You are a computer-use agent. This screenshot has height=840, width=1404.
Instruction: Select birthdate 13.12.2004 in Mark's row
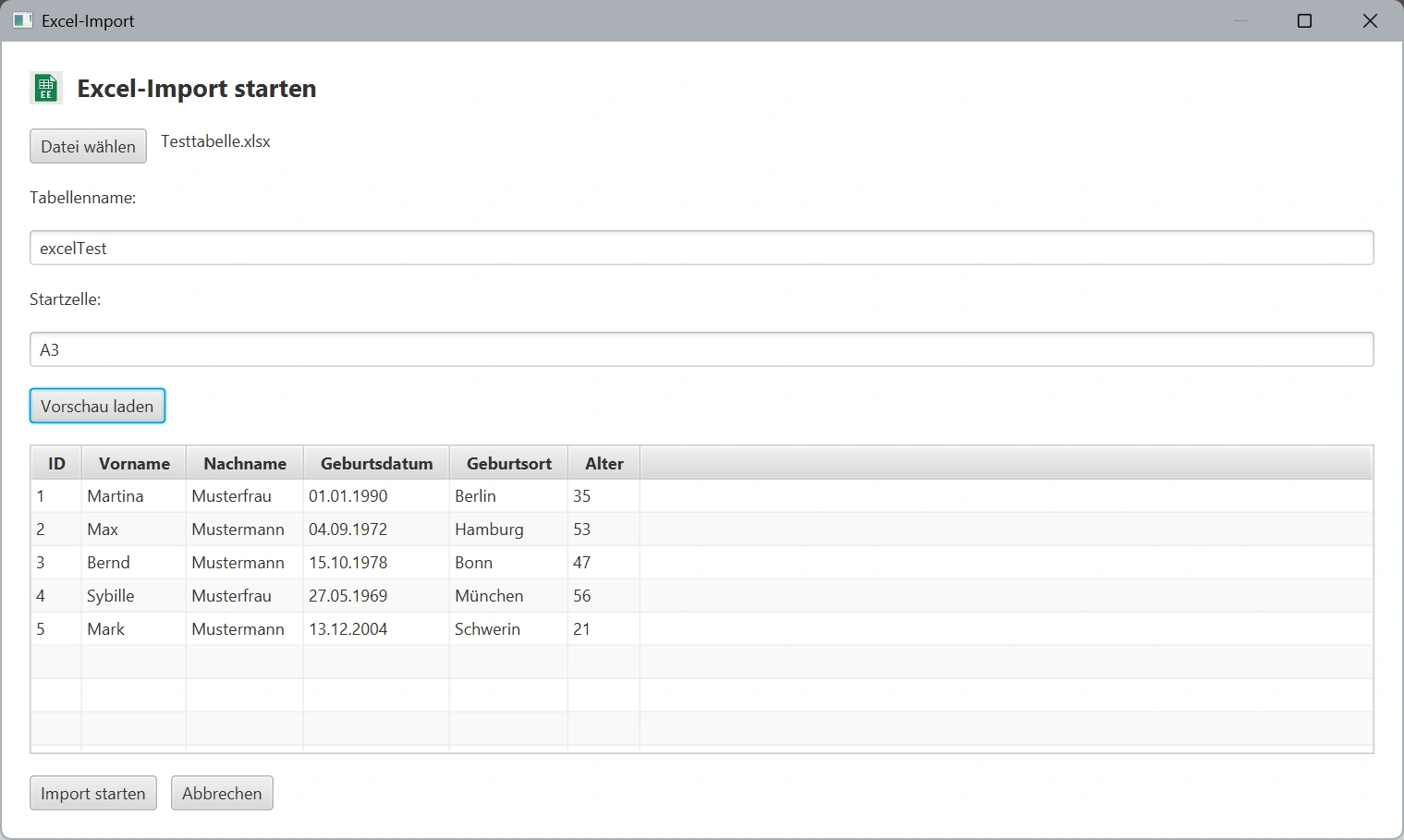pyautogui.click(x=348, y=629)
